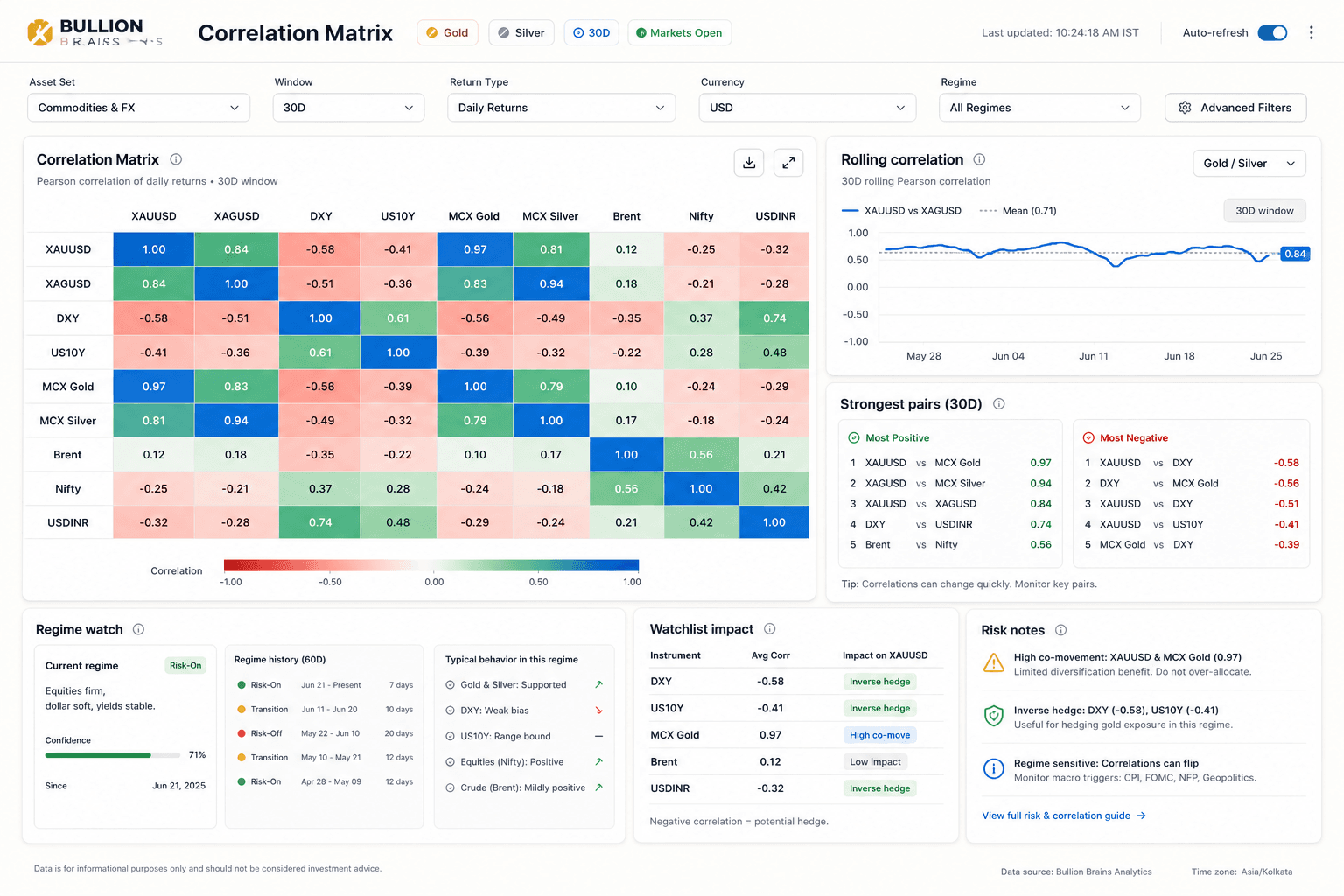Click XAUUSD vs MCX Gold 0.97 matrix cell
The width and height of the screenshot is (1344, 896).
[x=475, y=249]
